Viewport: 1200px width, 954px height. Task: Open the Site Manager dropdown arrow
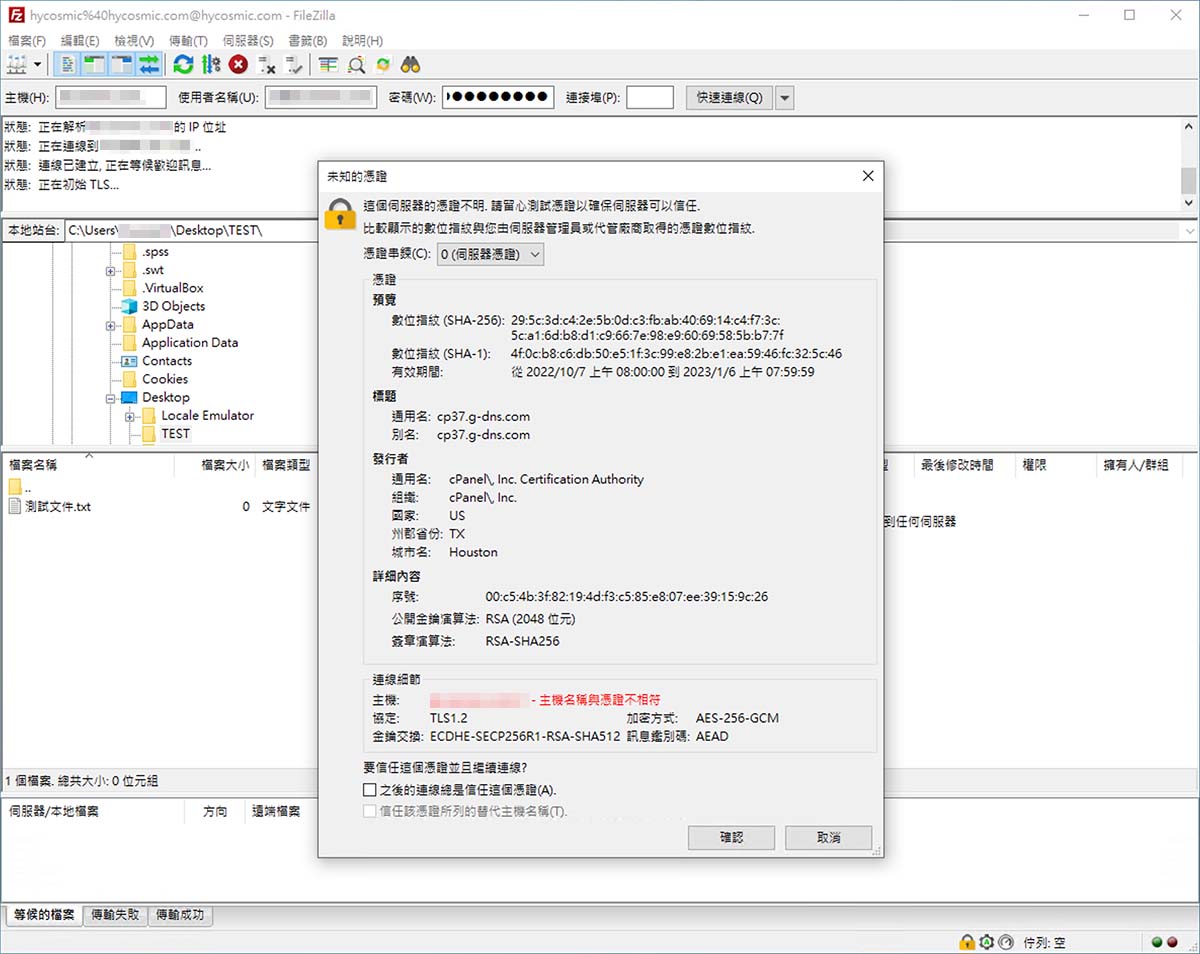(x=38, y=65)
